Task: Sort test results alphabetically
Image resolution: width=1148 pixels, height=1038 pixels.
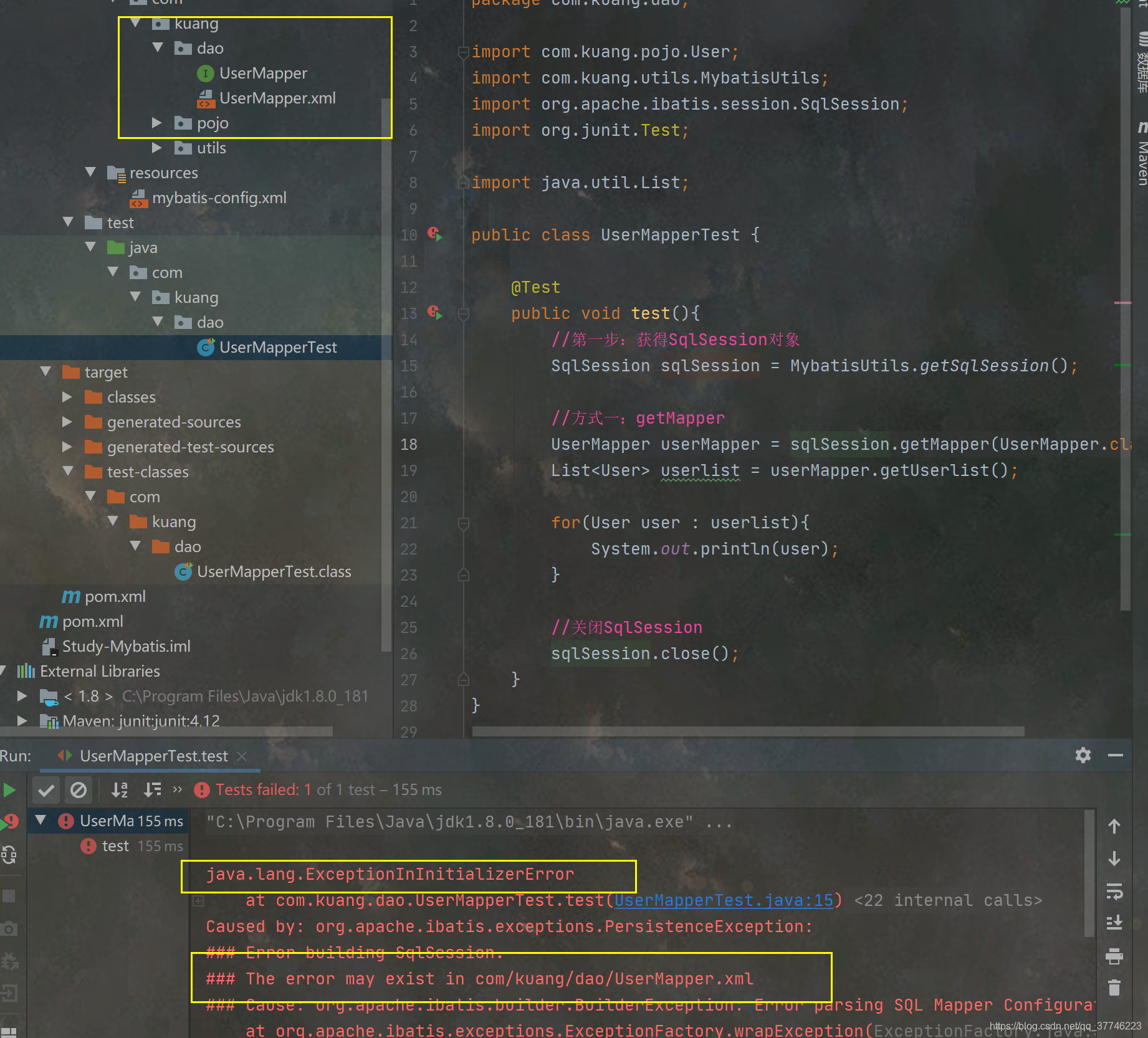Action: point(119,791)
